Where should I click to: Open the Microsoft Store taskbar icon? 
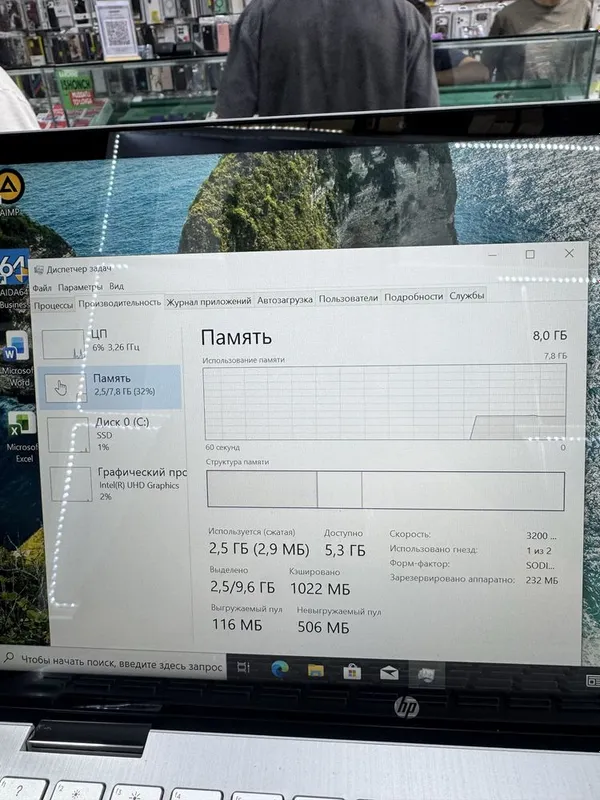(x=352, y=672)
